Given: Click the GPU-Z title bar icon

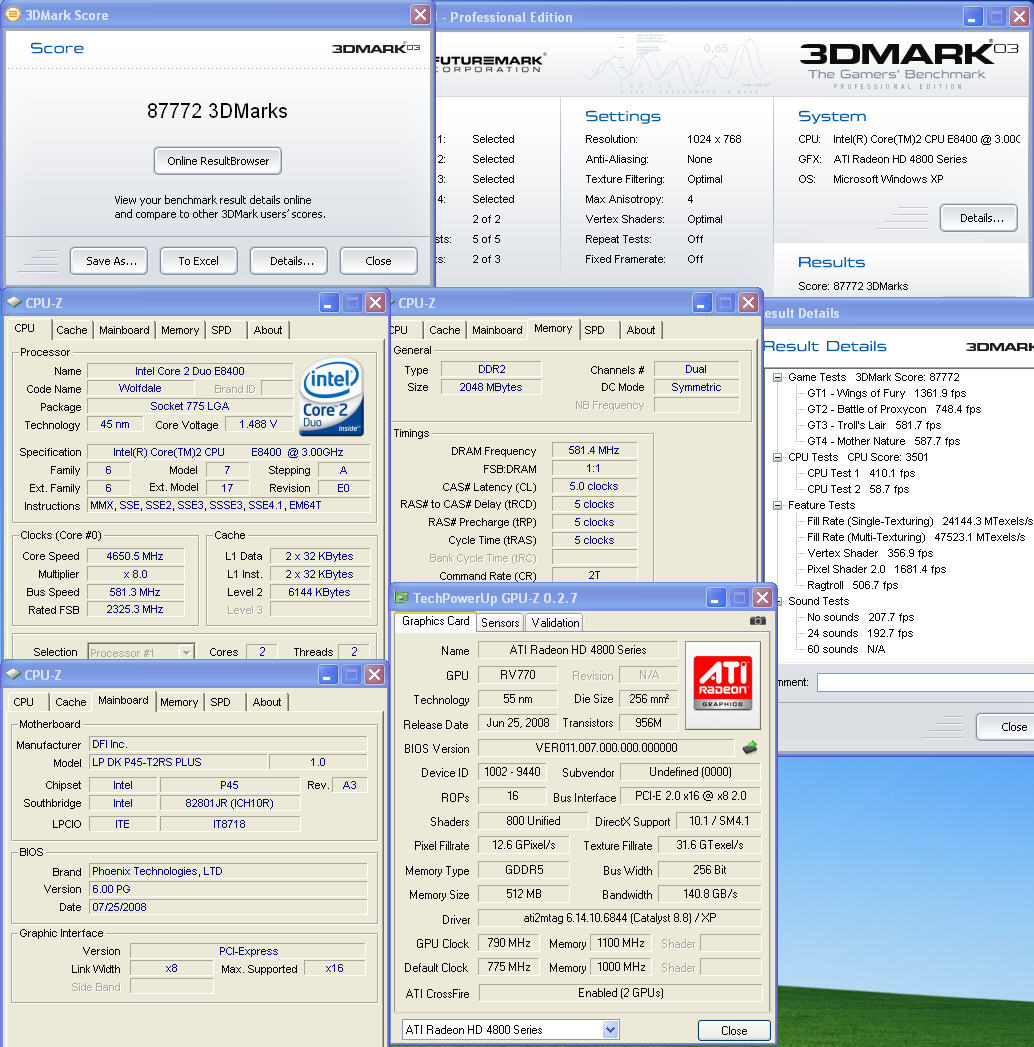Looking at the screenshot, I should point(401,597).
